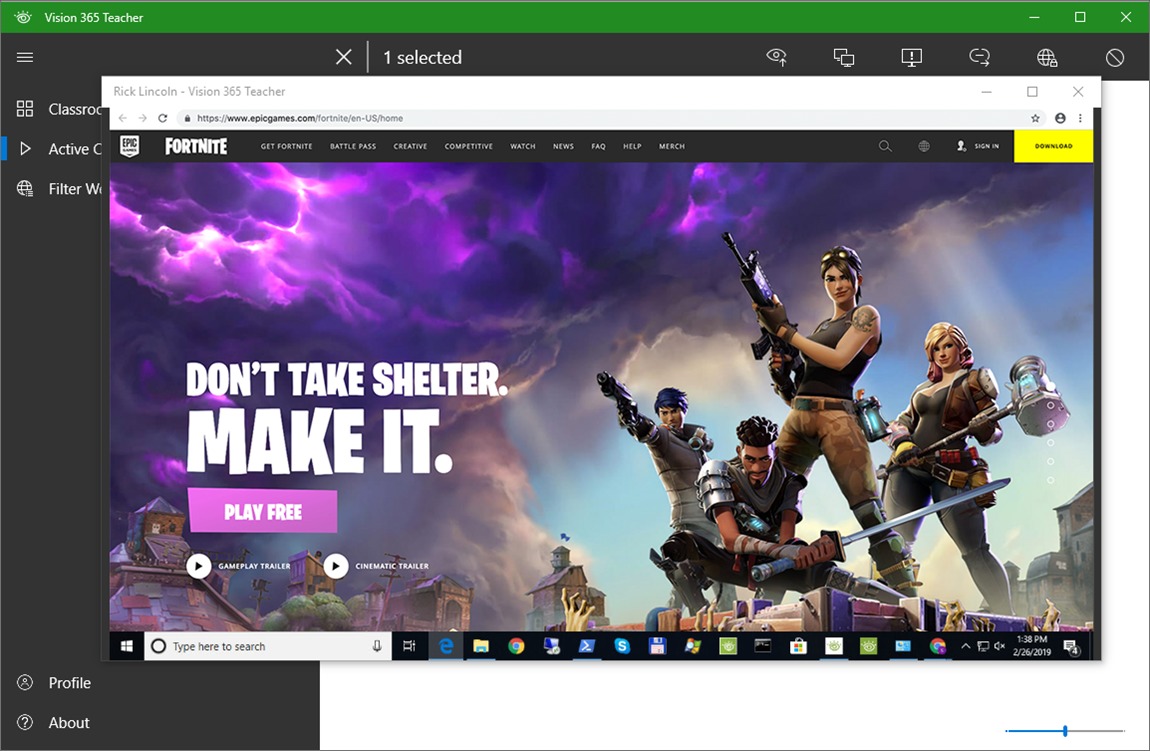Open Task View from the taskbar
Viewport: 1150px width, 751px height.
pos(409,646)
